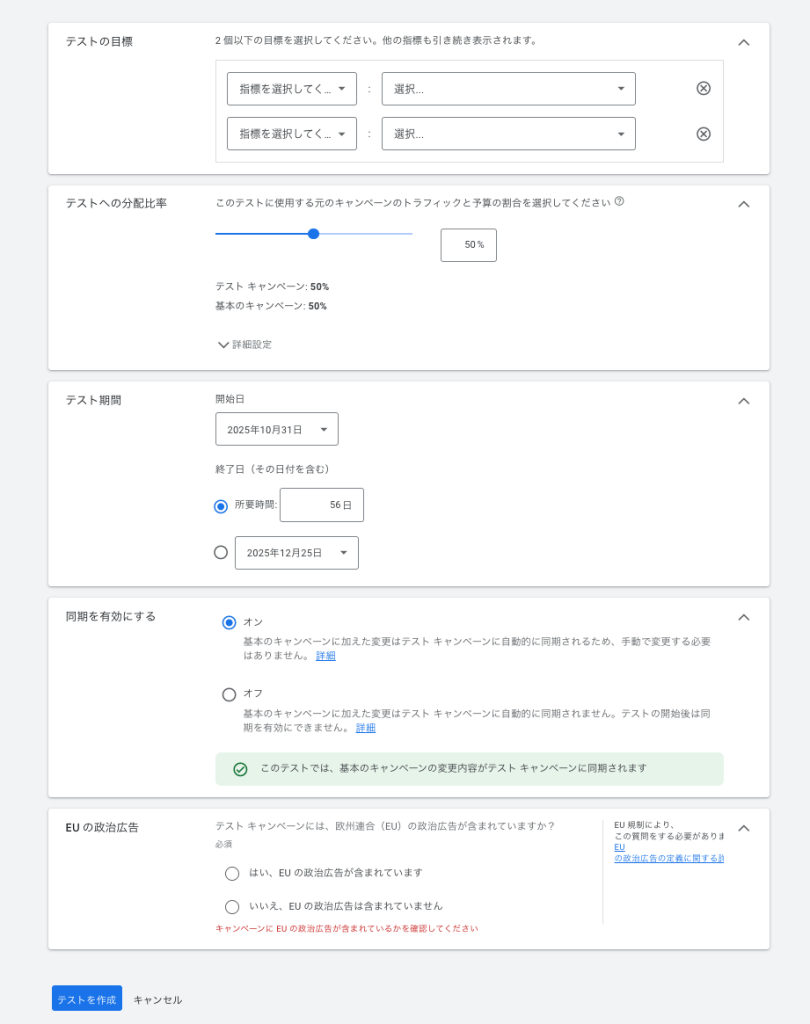810x1024 pixels.
Task: Select はい、EU の政治広告が含まれています
Action: pos(231,874)
